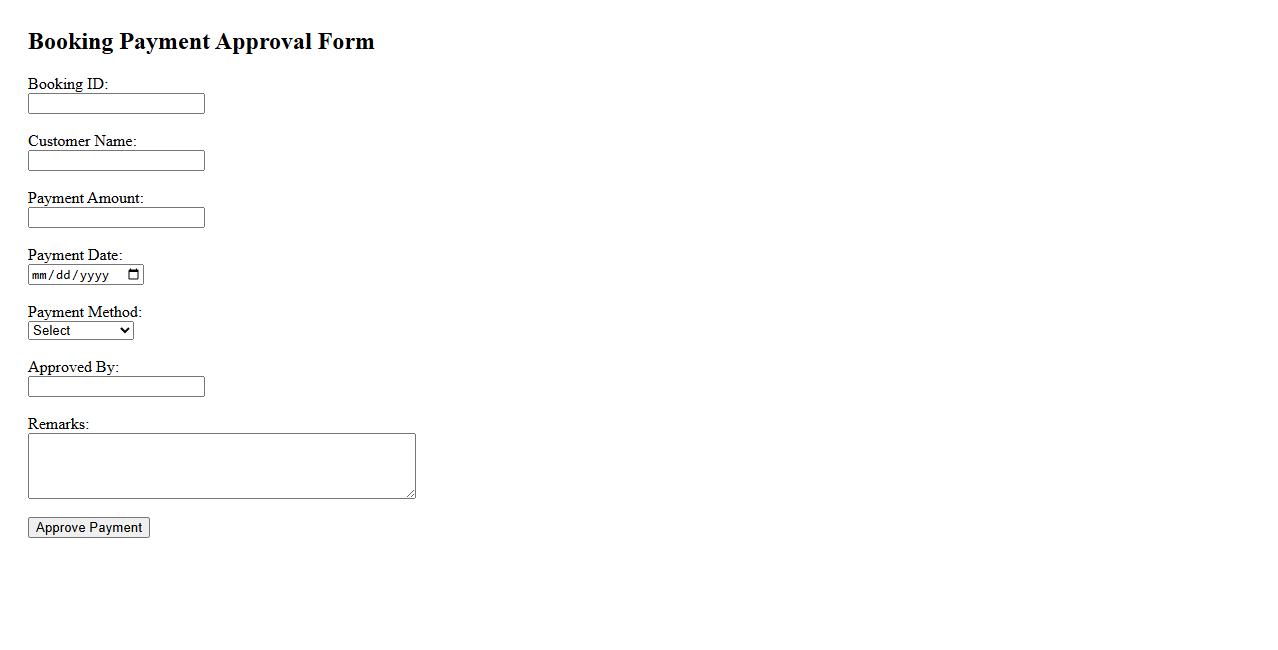Click into the Customer Name field
The image size is (1278, 650).
tap(116, 161)
